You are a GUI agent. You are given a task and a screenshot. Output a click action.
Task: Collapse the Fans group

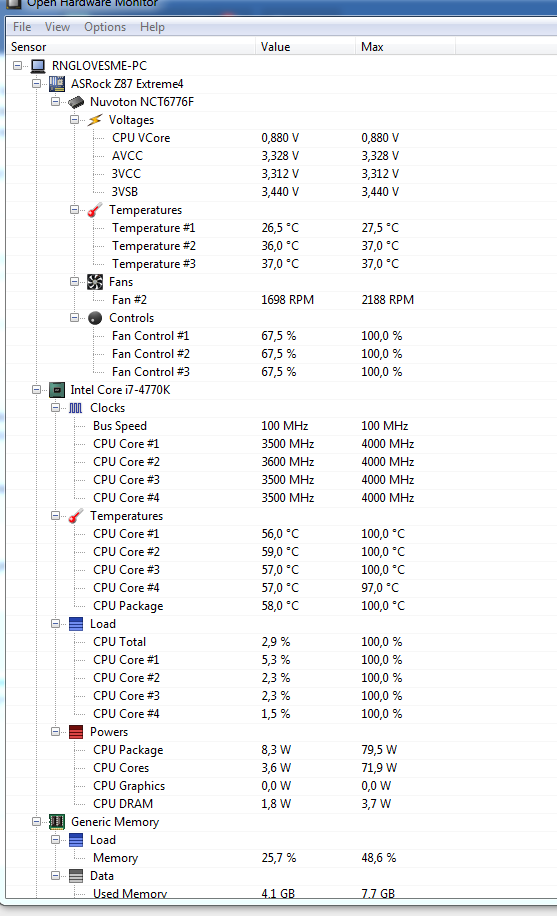click(x=74, y=282)
